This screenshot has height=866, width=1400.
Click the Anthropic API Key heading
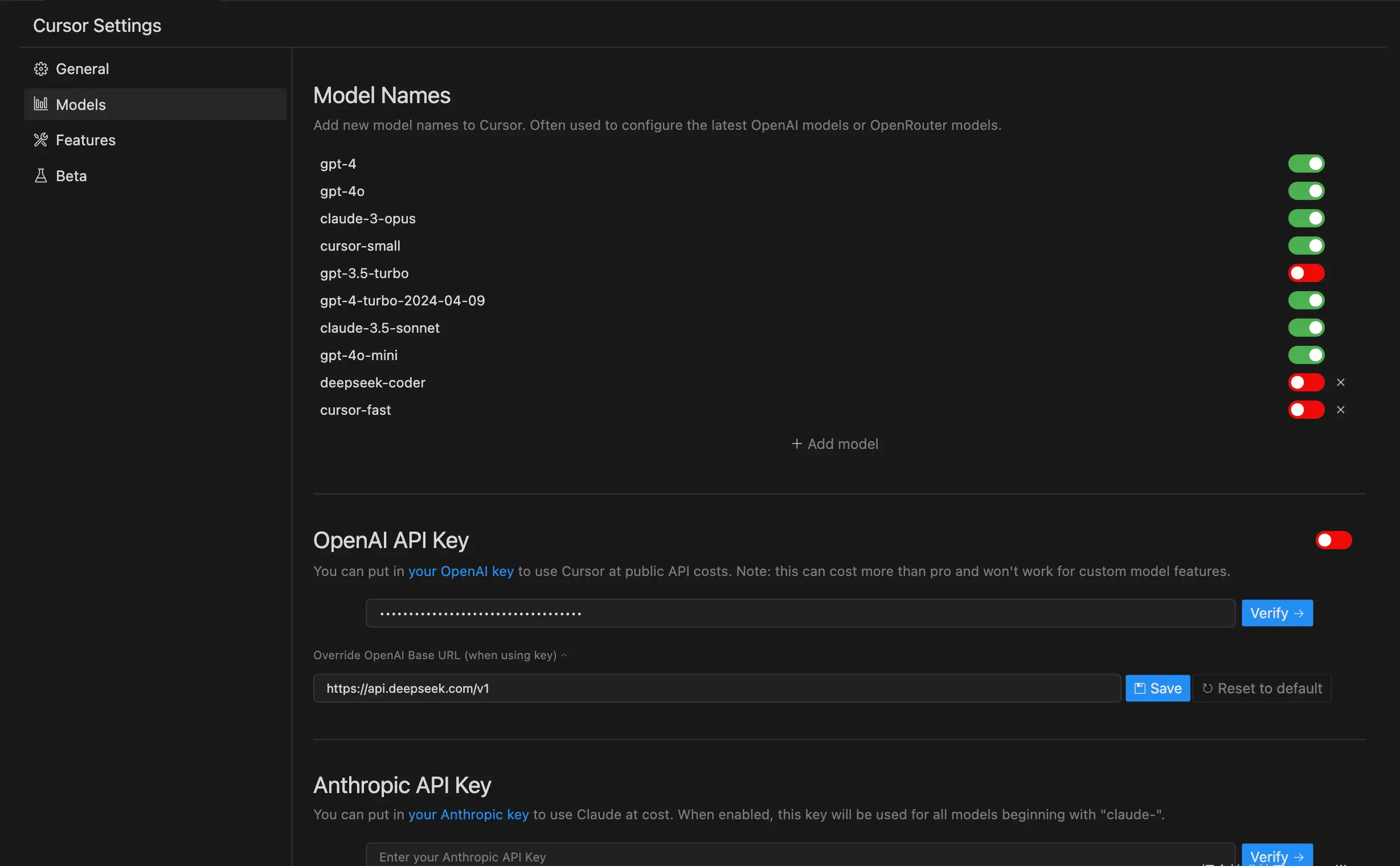pos(402,785)
